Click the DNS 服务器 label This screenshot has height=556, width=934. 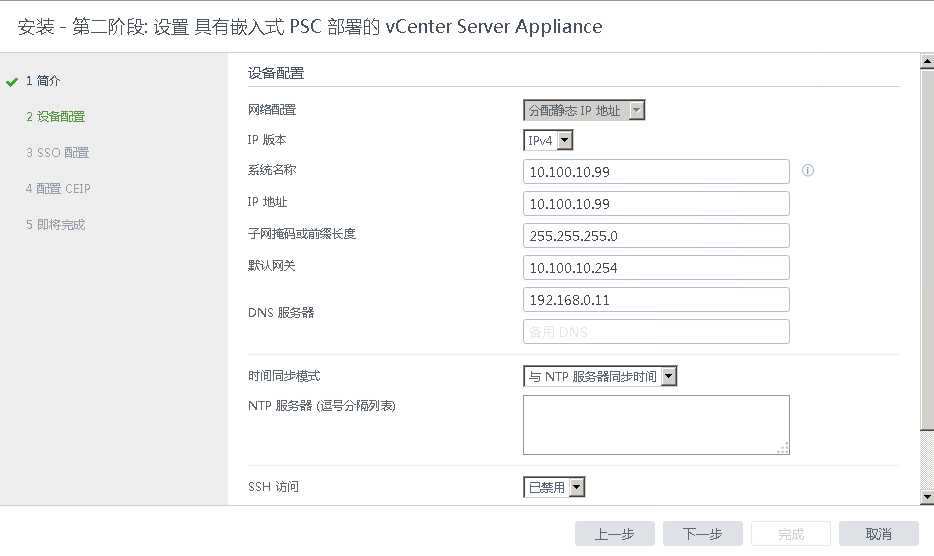(281, 312)
